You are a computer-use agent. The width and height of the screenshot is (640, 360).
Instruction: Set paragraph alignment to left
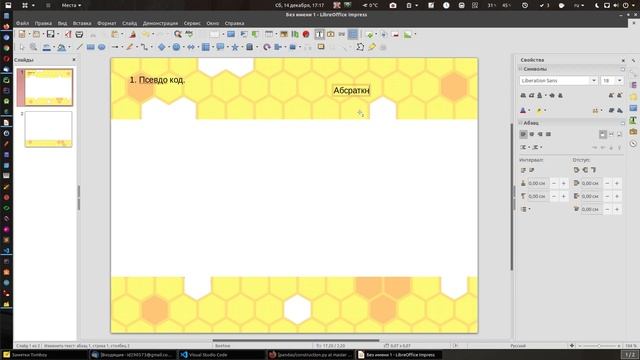coord(523,134)
